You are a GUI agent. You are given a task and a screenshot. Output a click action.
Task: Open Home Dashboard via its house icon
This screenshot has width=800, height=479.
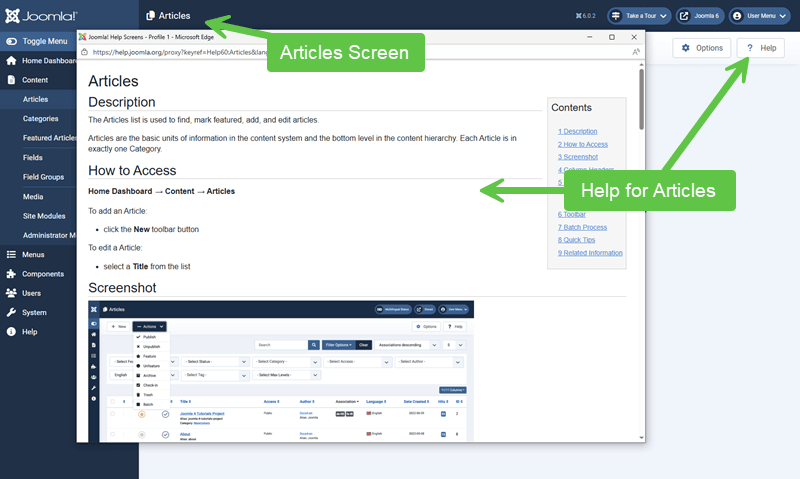(x=11, y=61)
